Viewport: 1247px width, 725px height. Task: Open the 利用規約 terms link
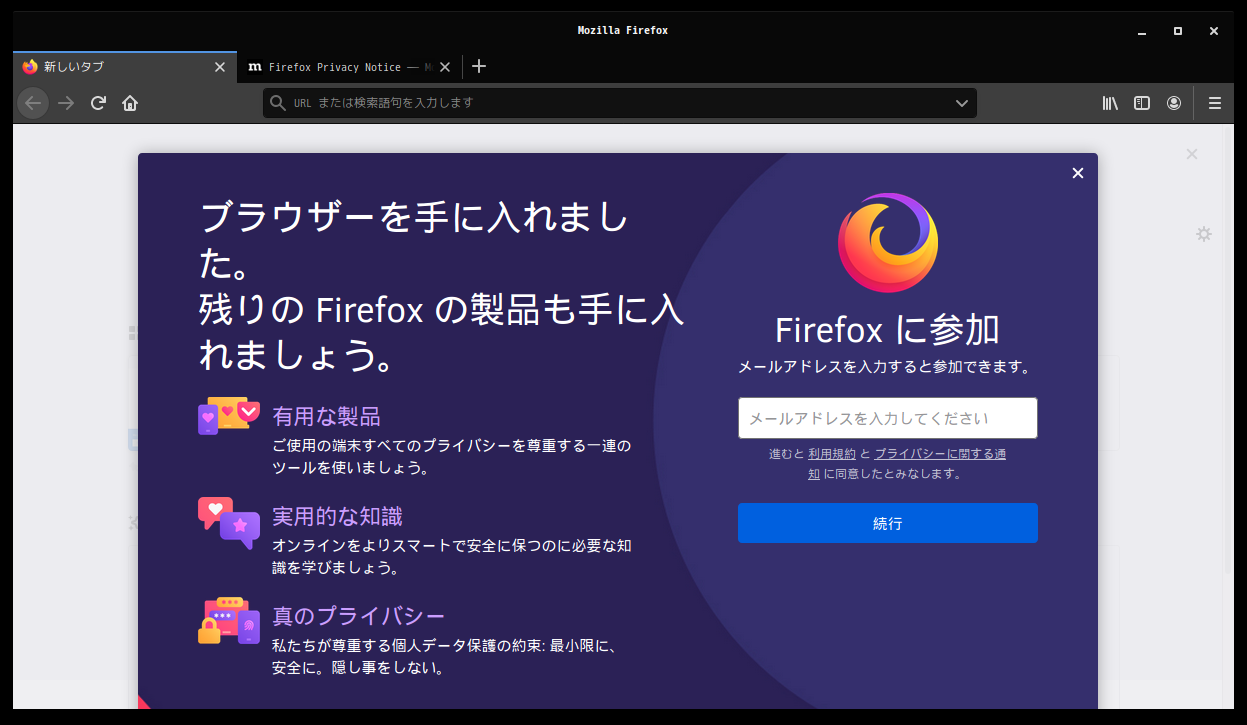[x=832, y=454]
